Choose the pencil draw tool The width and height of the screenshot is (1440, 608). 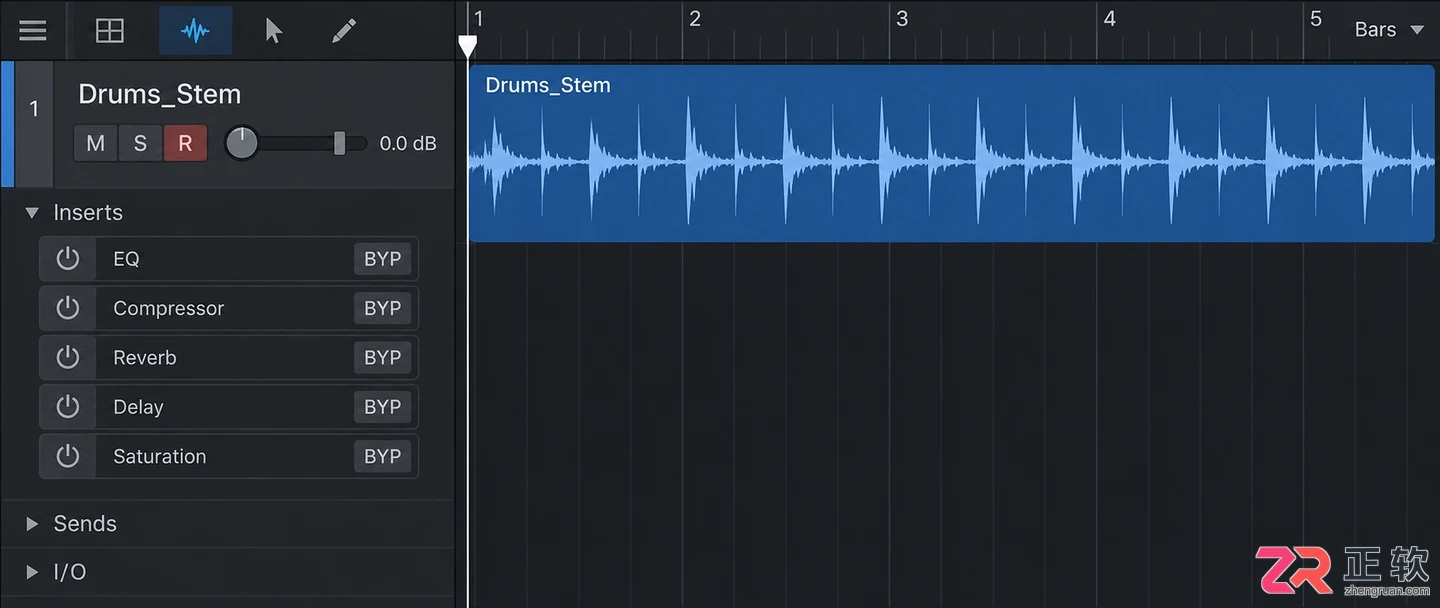(343, 31)
